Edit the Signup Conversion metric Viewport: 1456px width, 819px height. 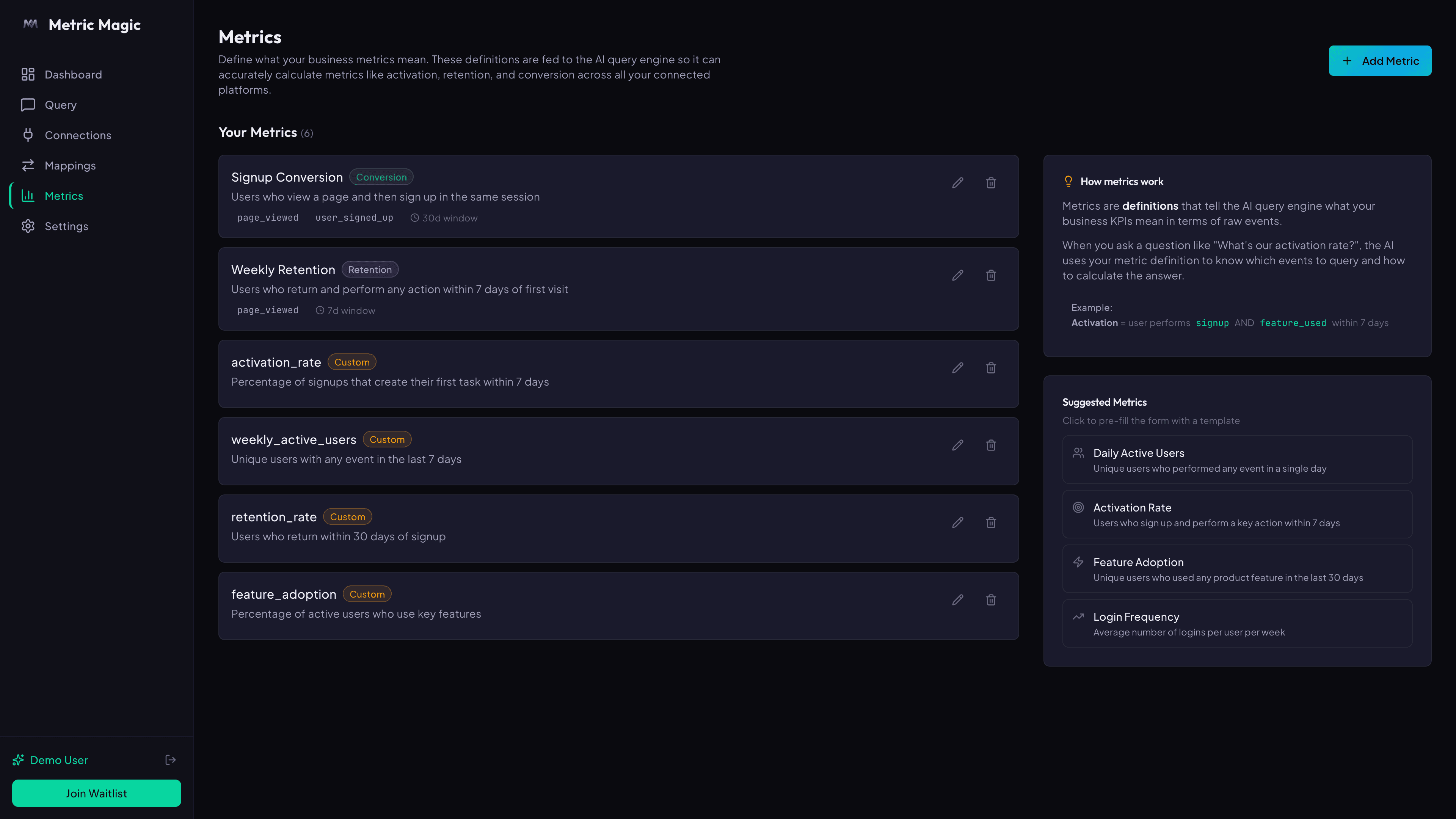tap(957, 182)
